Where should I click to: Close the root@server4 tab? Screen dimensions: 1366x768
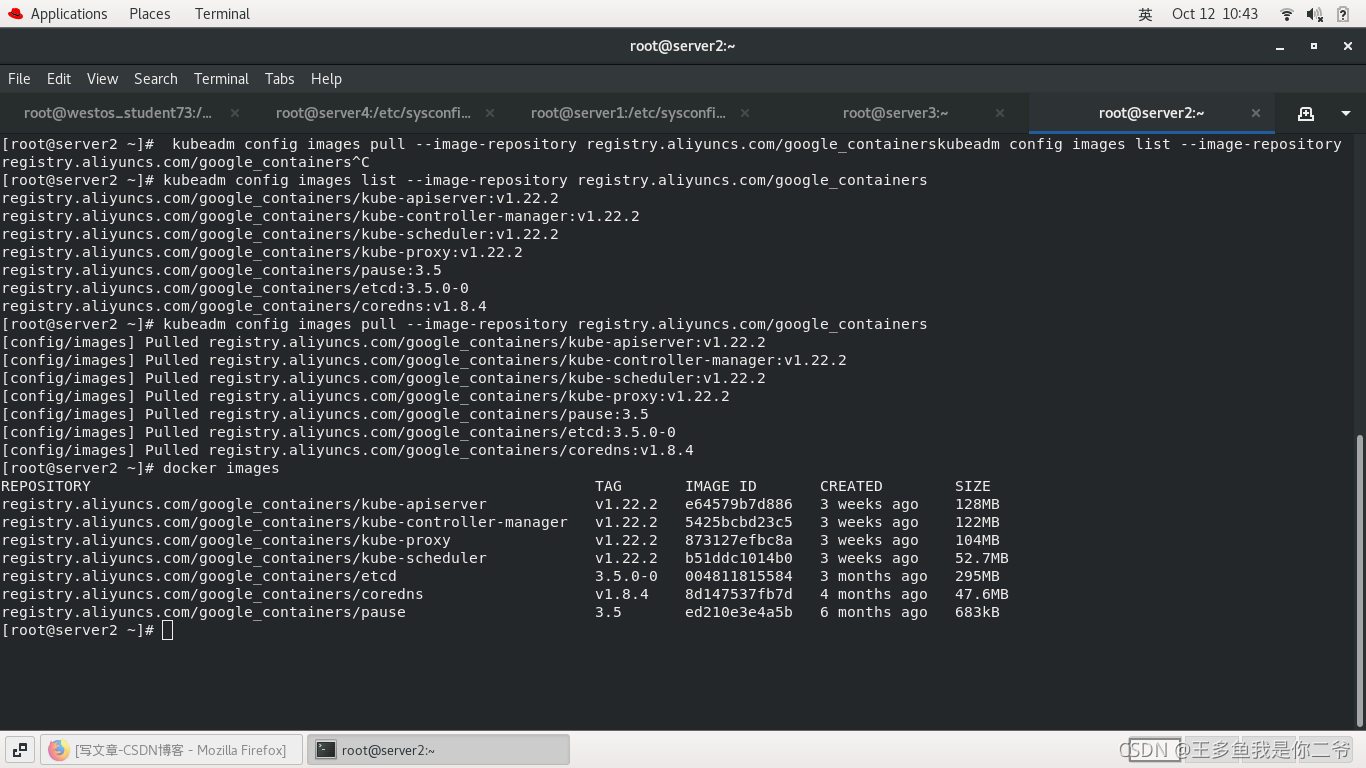(x=490, y=113)
